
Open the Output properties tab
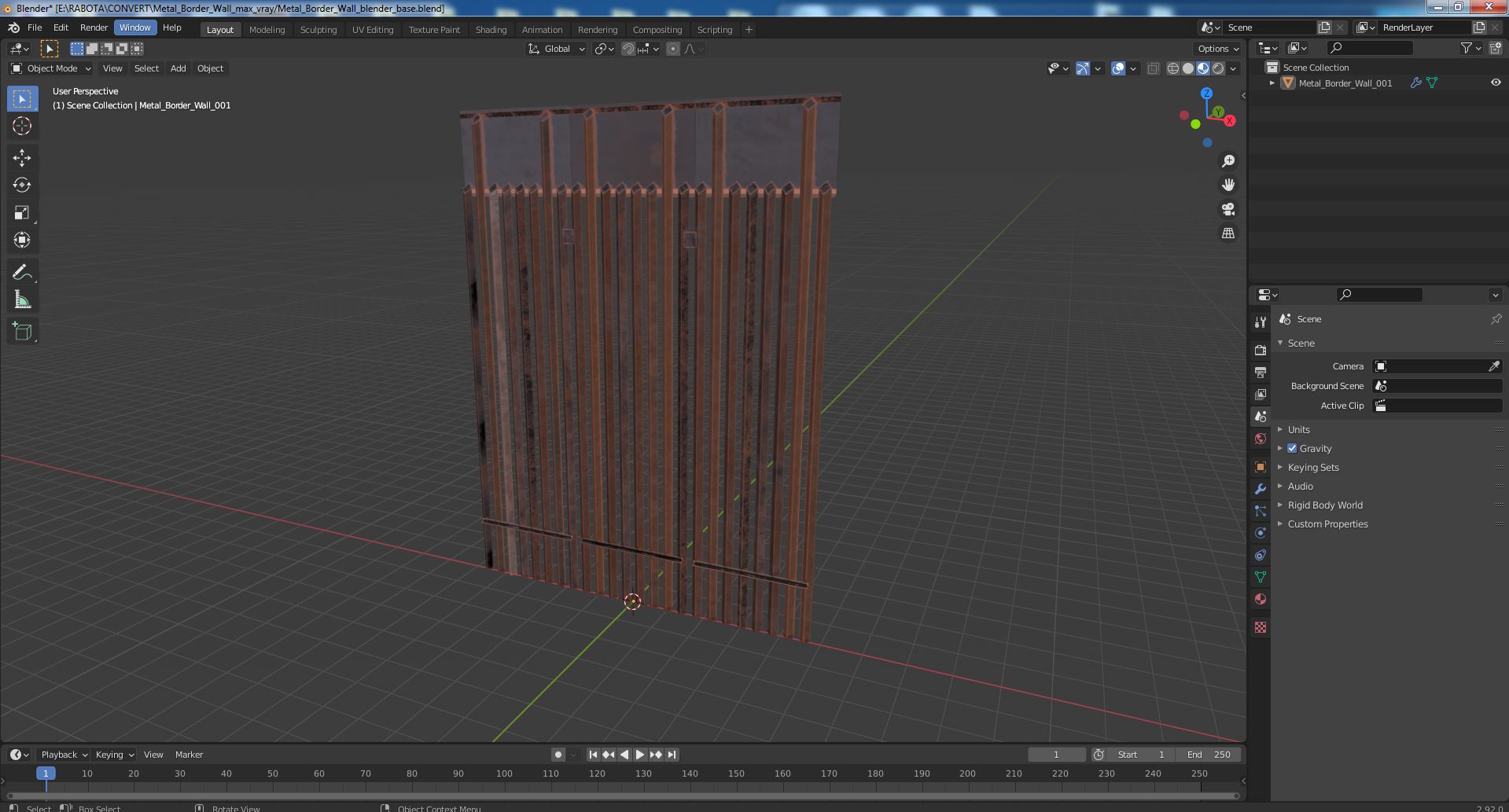tap(1261, 372)
